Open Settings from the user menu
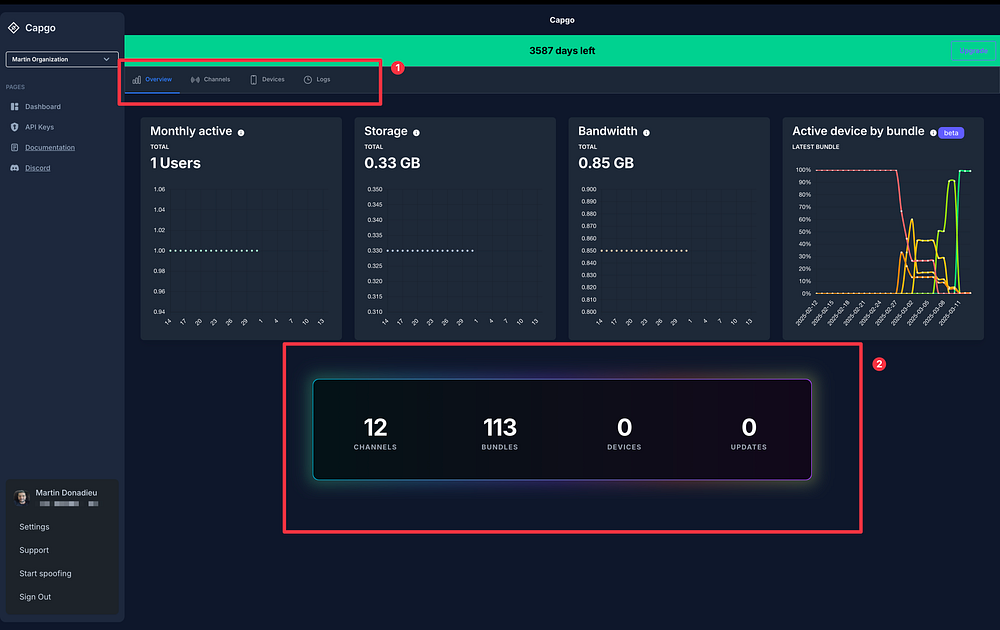The height and width of the screenshot is (630, 1000). (34, 527)
